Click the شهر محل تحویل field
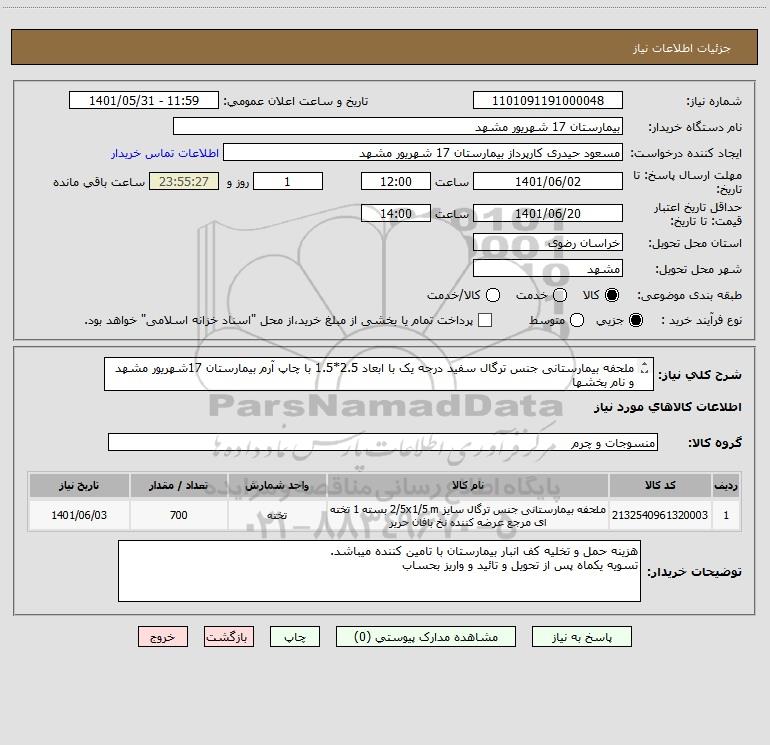 pos(548,268)
